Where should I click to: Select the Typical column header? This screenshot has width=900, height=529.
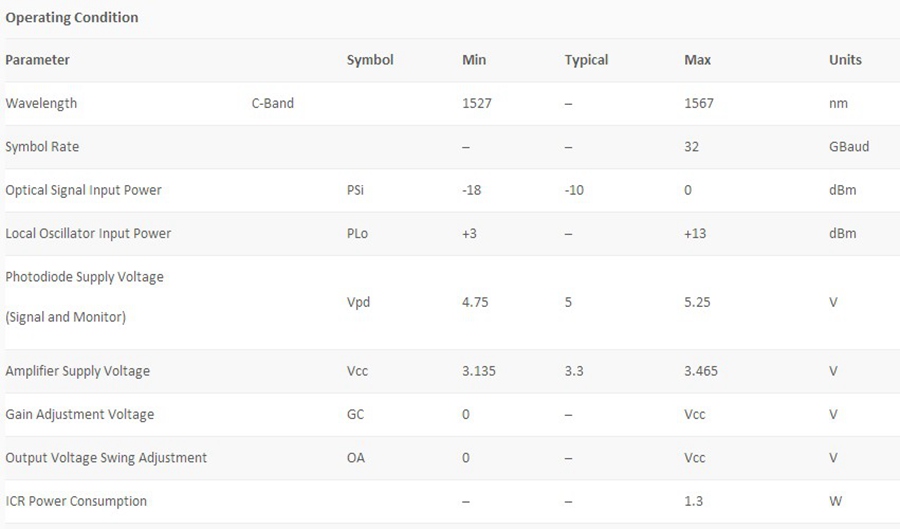pyautogui.click(x=586, y=60)
